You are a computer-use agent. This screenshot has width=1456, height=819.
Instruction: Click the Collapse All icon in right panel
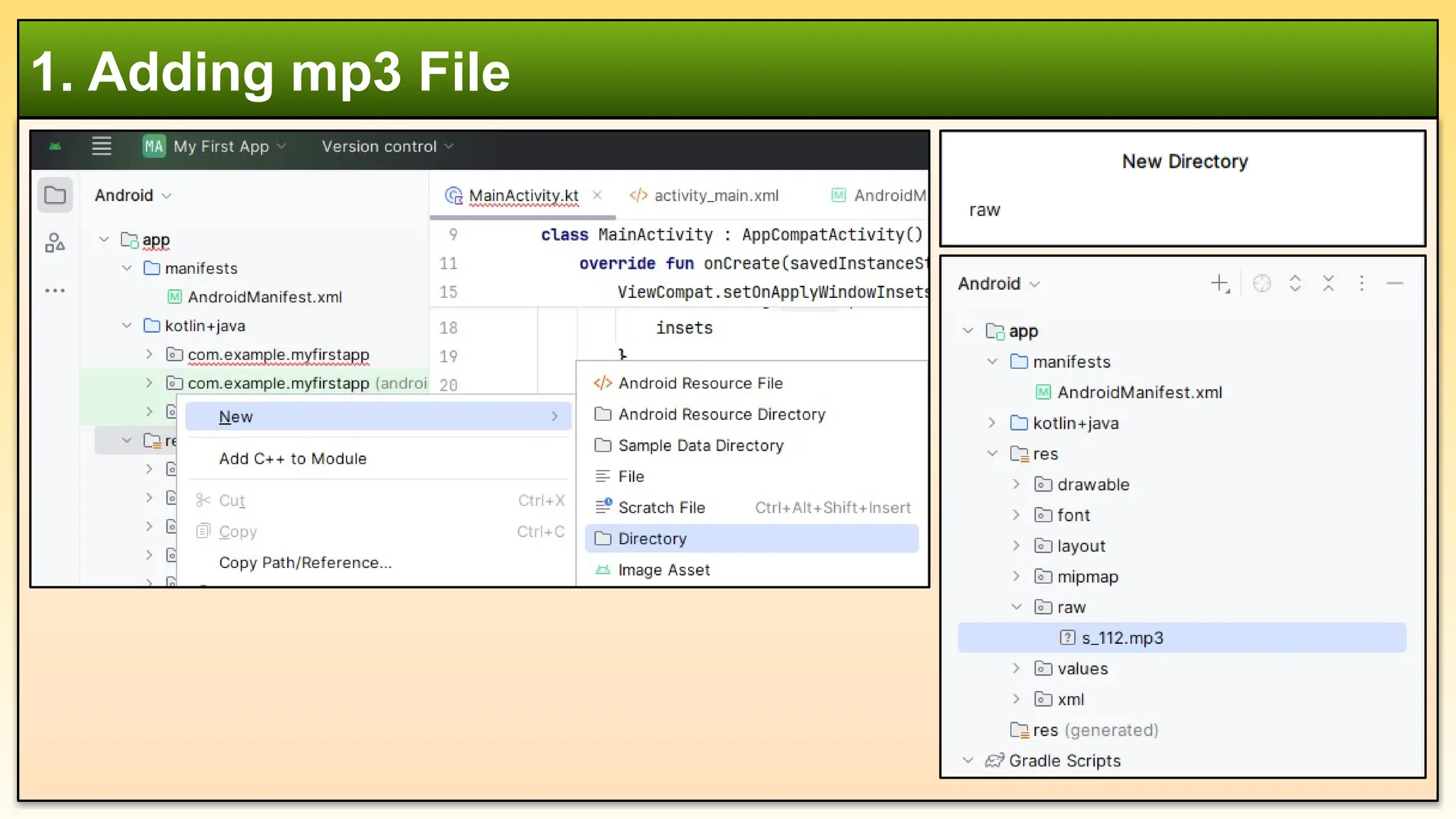[x=1328, y=284]
